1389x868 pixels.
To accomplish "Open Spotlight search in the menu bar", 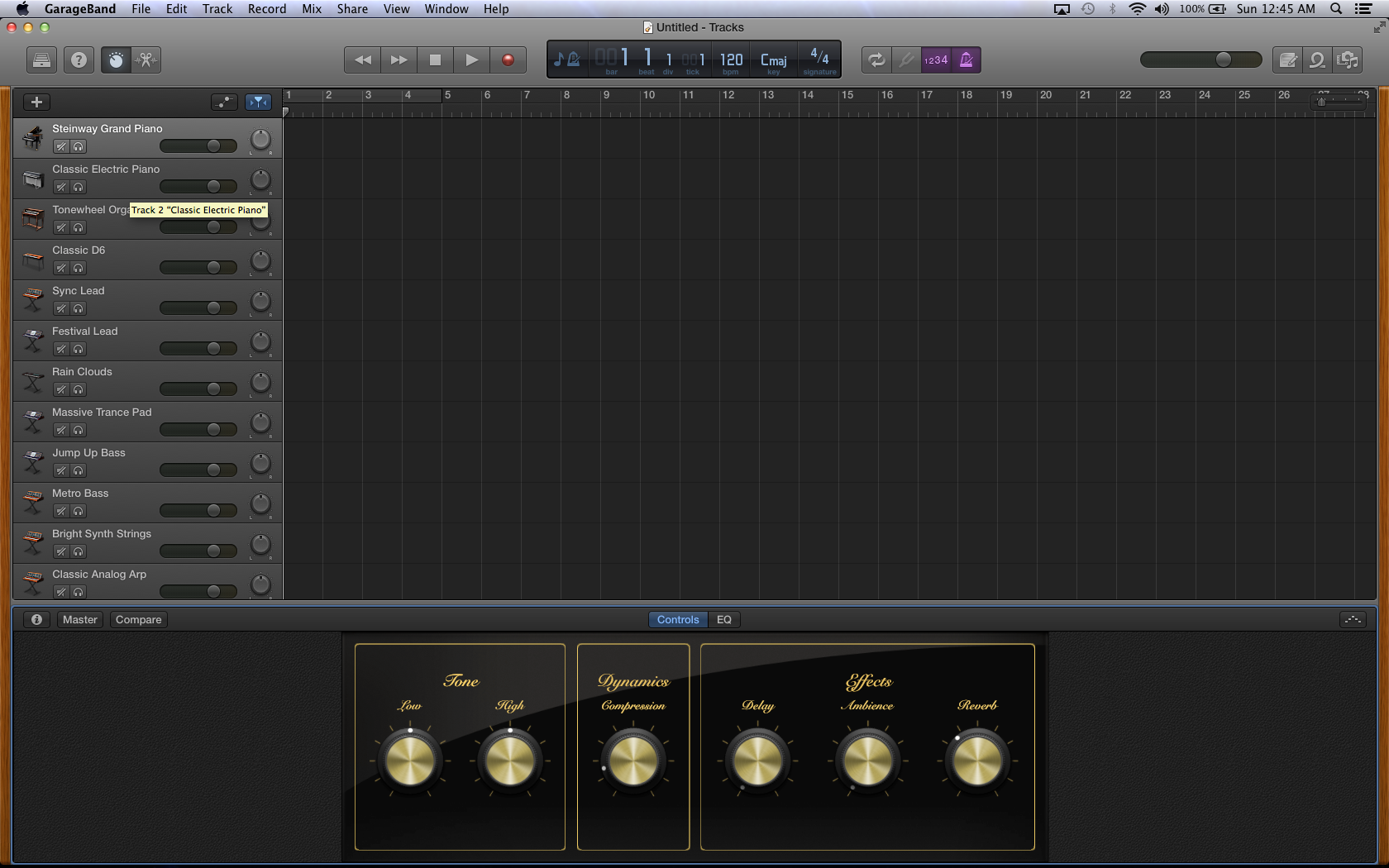I will coord(1336,8).
